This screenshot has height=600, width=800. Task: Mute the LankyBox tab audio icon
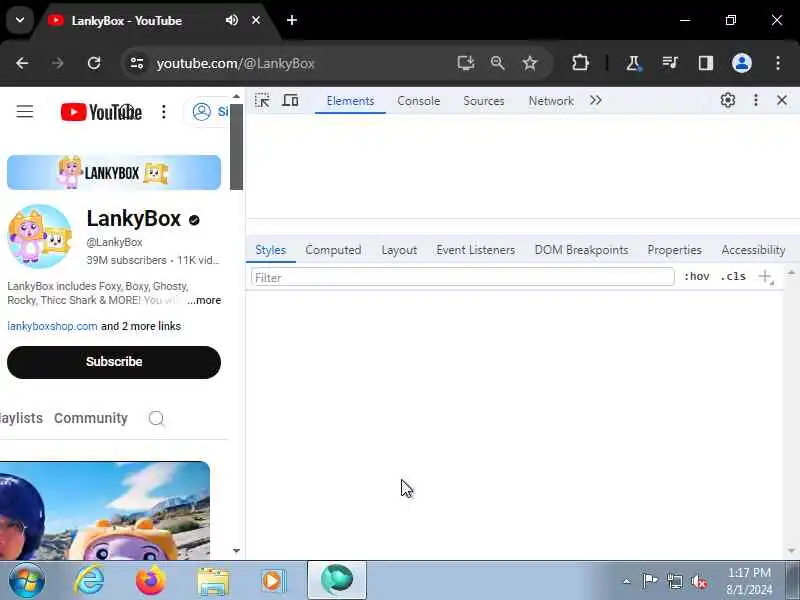[x=232, y=20]
